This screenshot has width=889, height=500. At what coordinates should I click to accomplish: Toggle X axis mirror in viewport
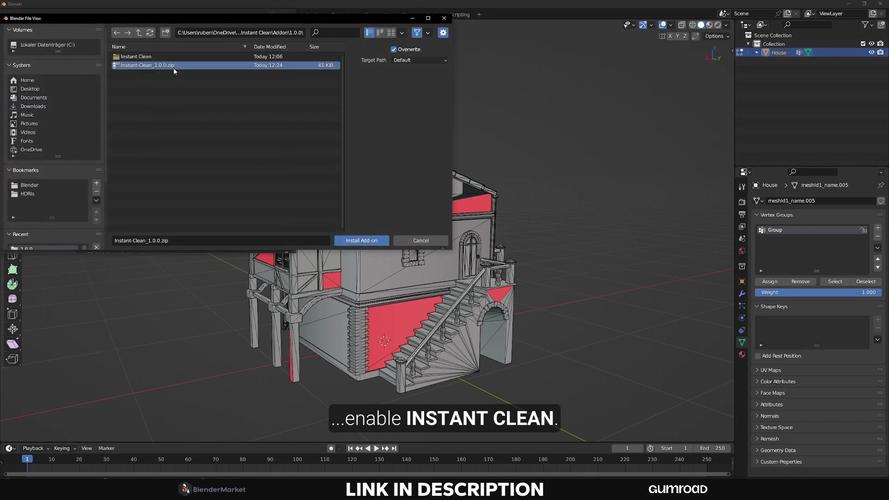point(670,36)
